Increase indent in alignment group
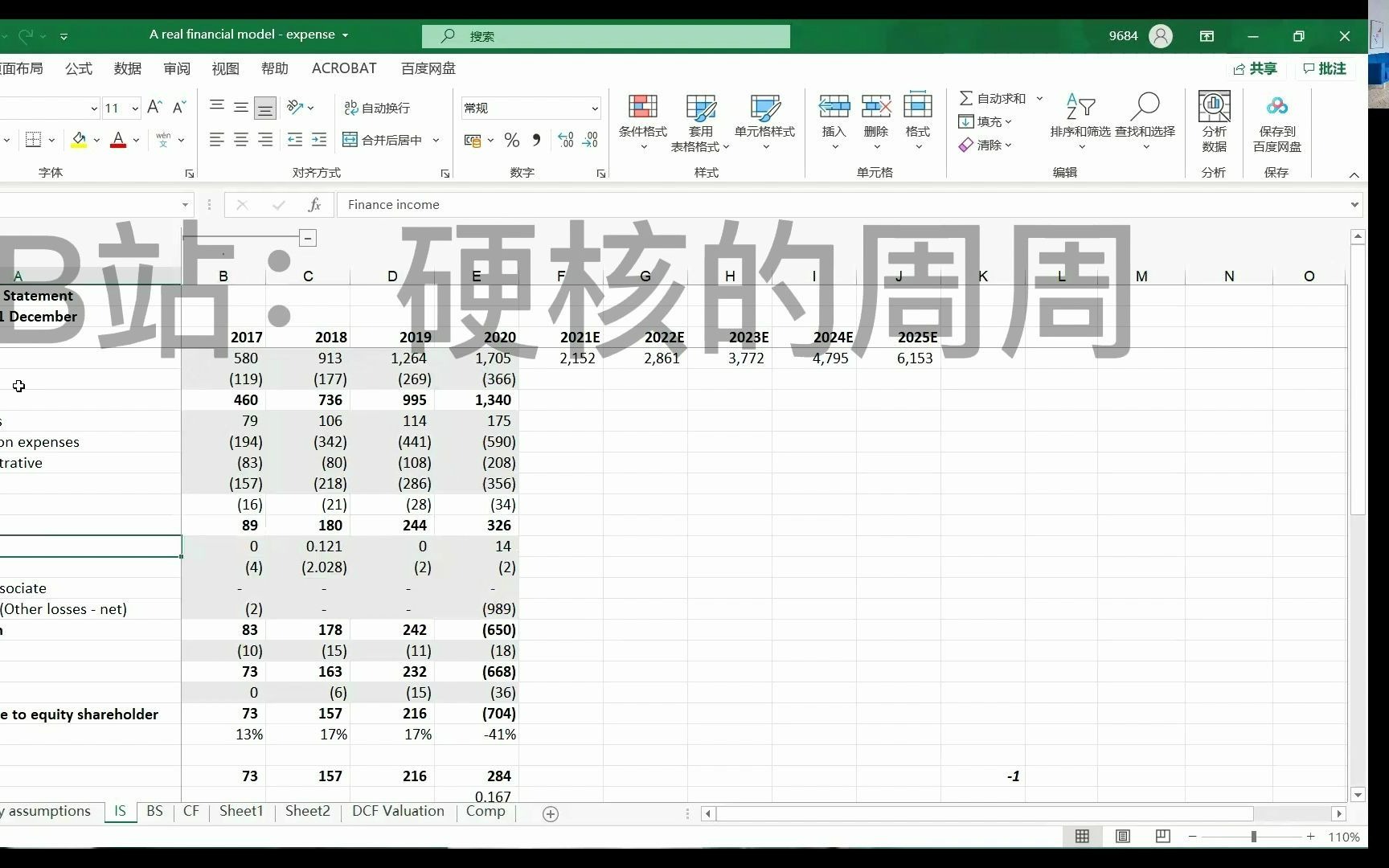 tap(319, 140)
